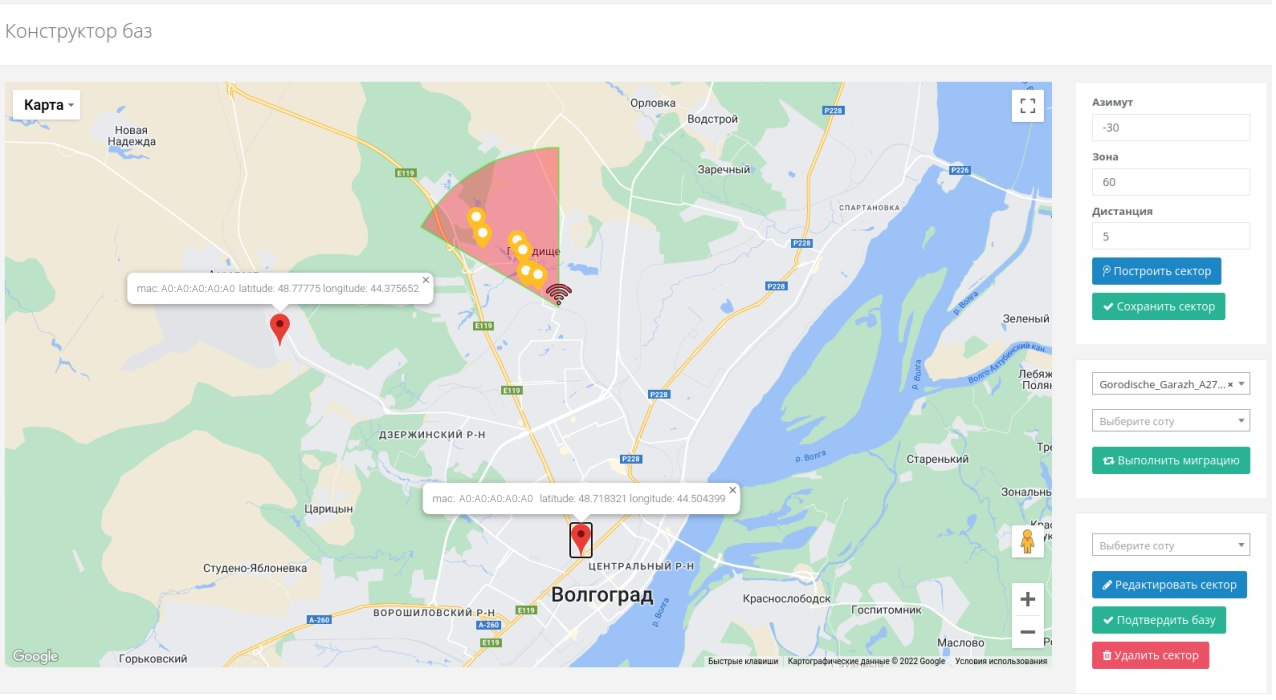This screenshot has height=700, width=1276.
Task: Click the Сохранить сектор button
Action: pos(1158,307)
